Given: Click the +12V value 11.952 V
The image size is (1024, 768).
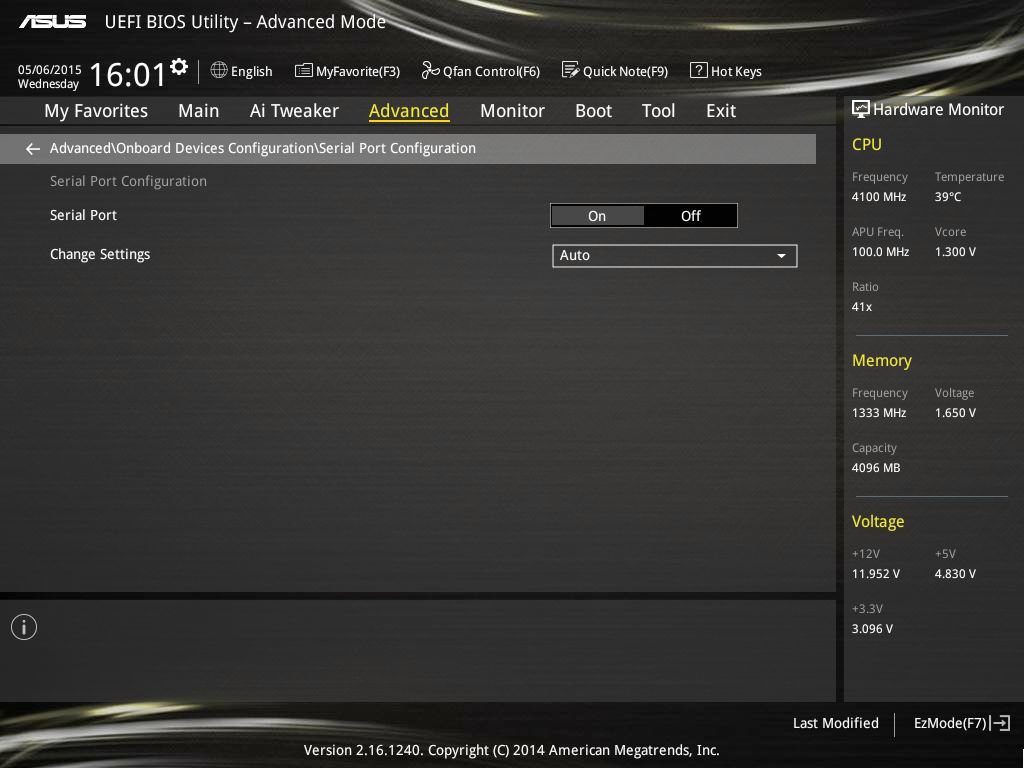Looking at the screenshot, I should click(876, 574).
